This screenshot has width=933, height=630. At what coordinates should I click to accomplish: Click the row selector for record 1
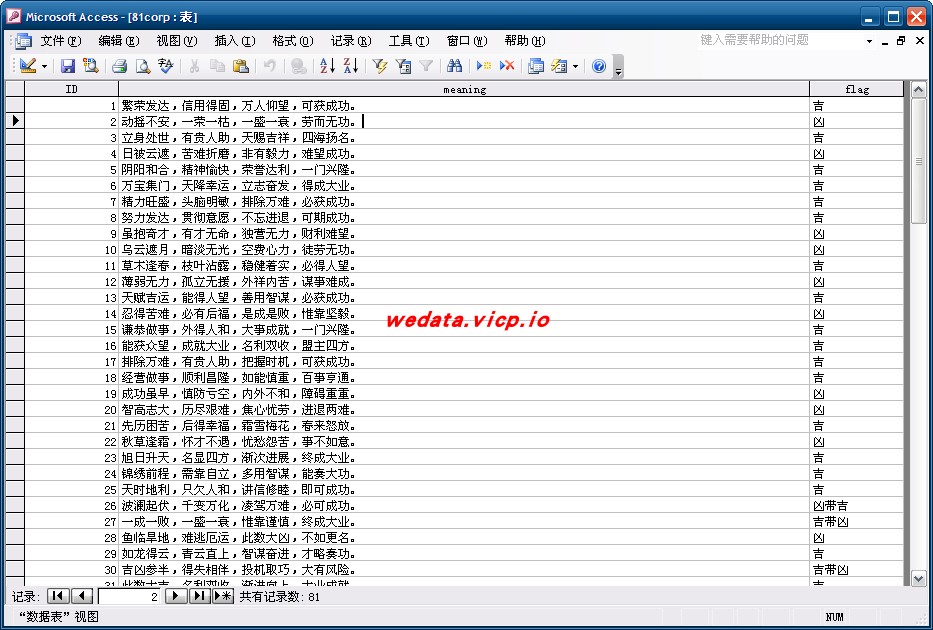[x=15, y=105]
